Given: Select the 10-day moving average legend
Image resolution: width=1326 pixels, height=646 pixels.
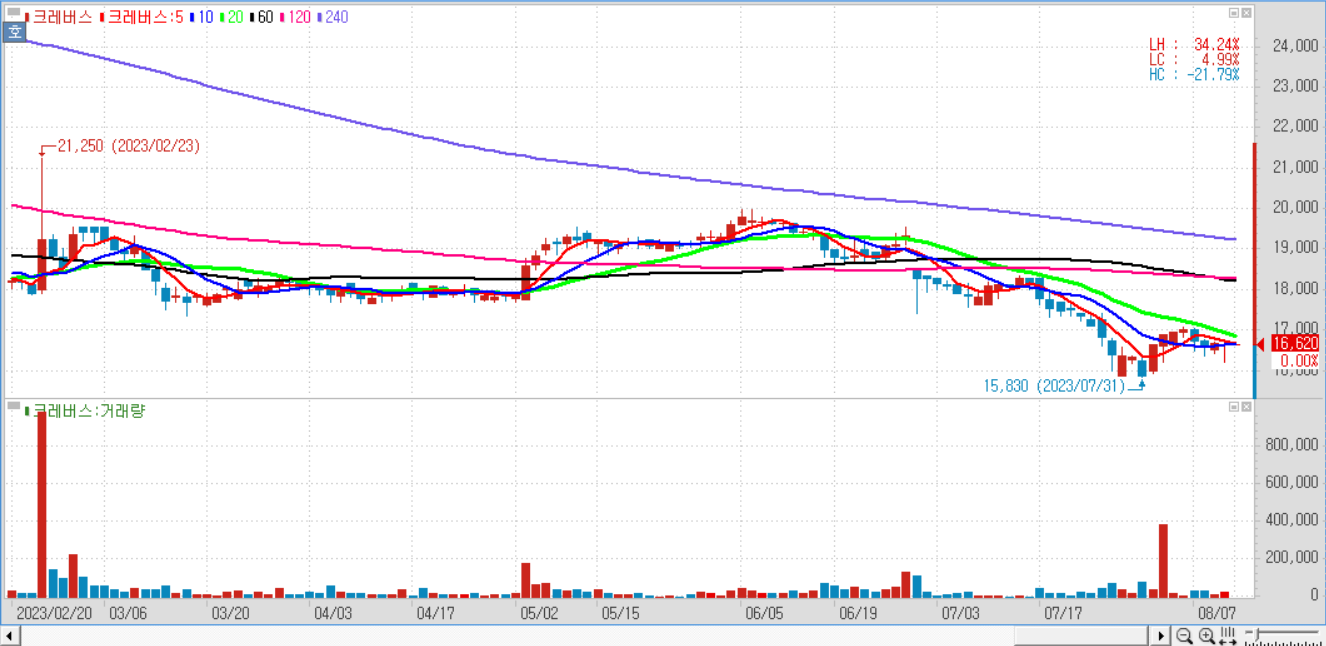Looking at the screenshot, I should pos(201,17).
